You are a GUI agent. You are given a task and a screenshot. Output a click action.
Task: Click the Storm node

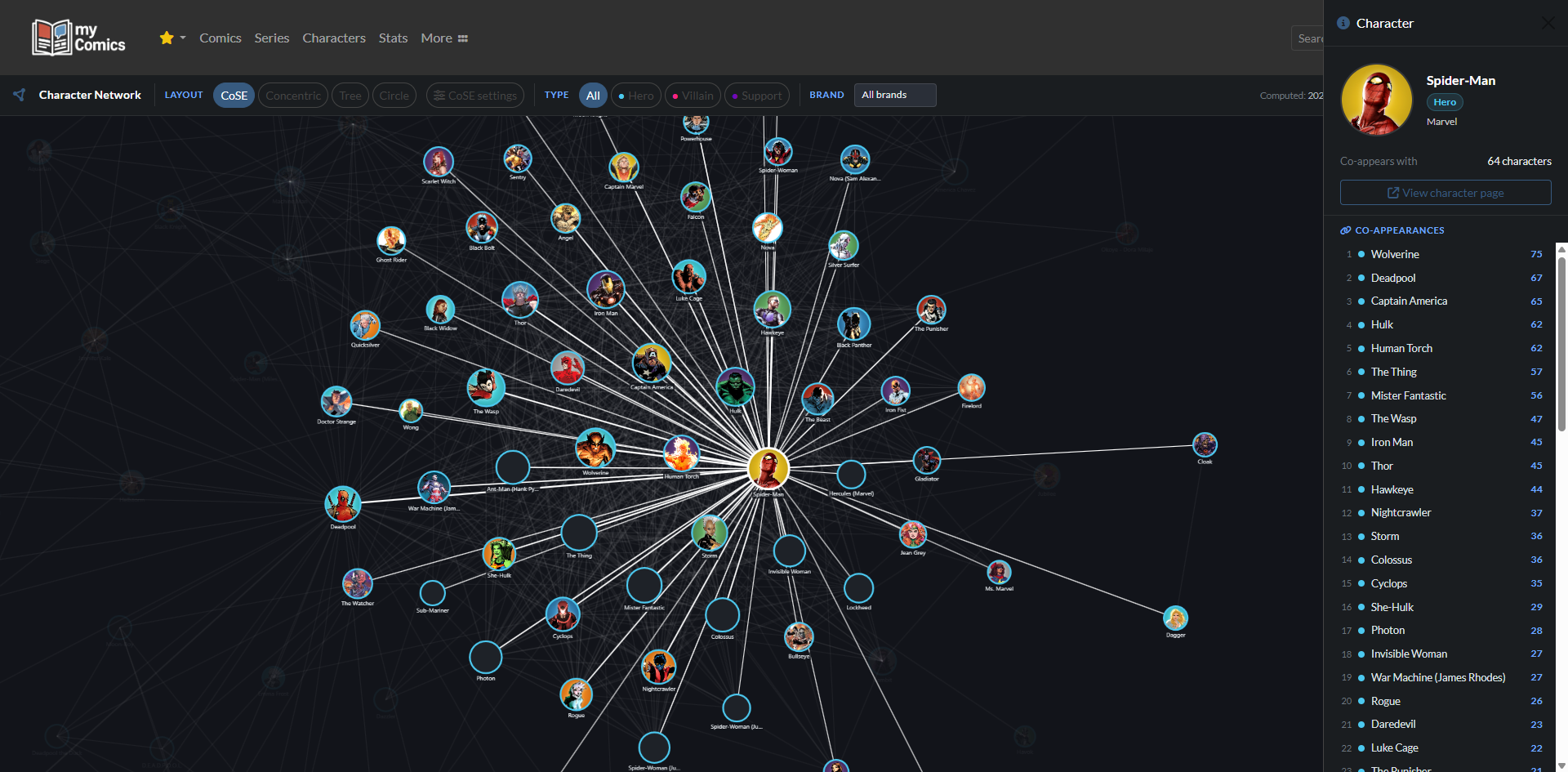710,533
